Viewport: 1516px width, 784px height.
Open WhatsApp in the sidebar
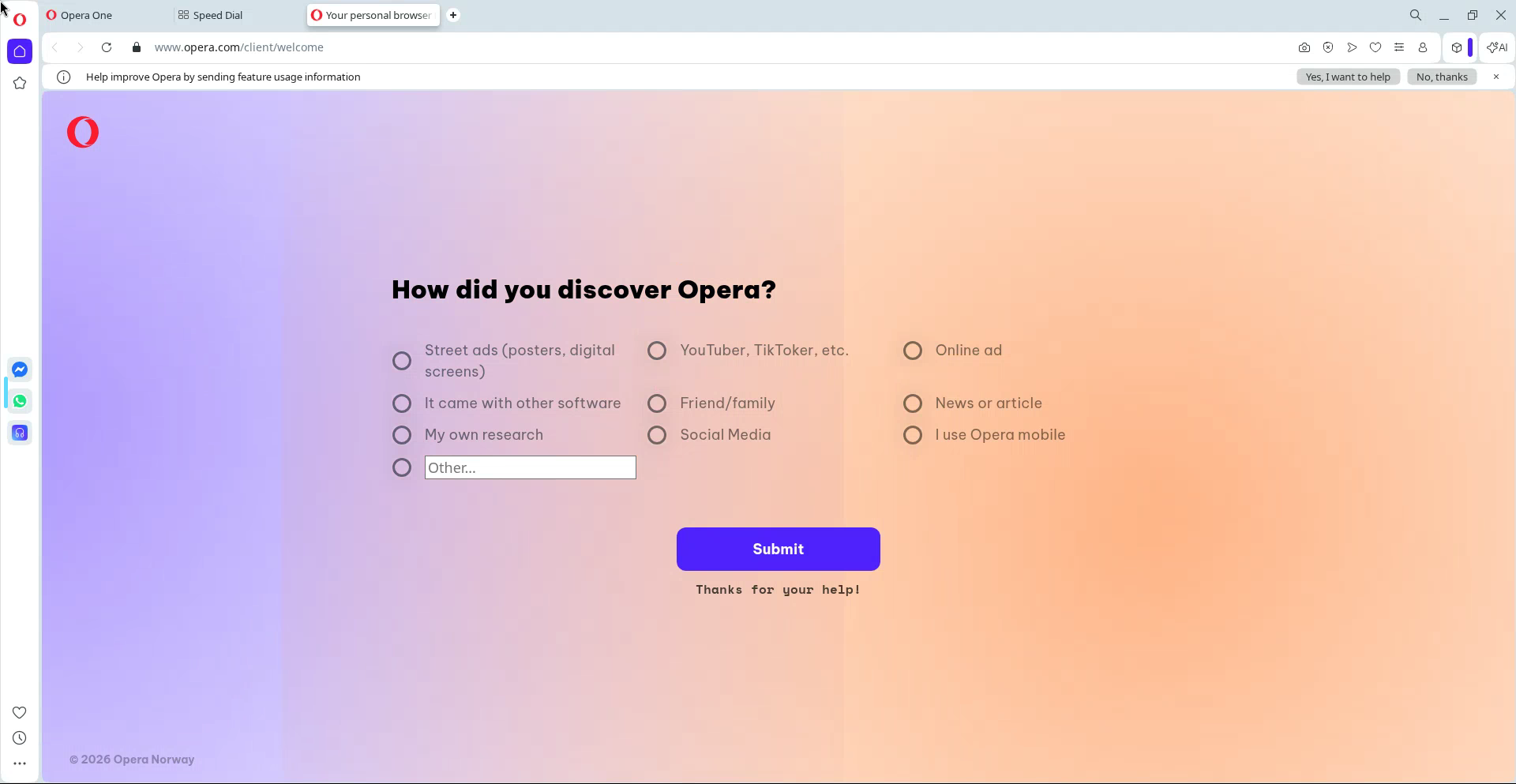click(x=20, y=401)
